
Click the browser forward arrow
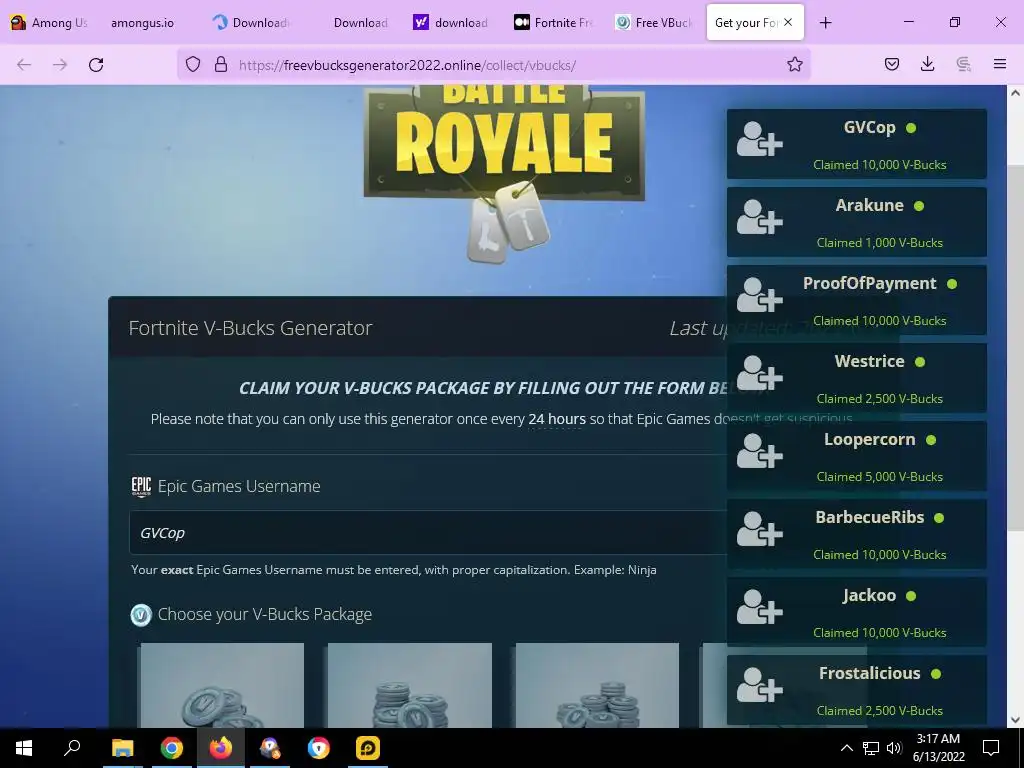pos(60,64)
